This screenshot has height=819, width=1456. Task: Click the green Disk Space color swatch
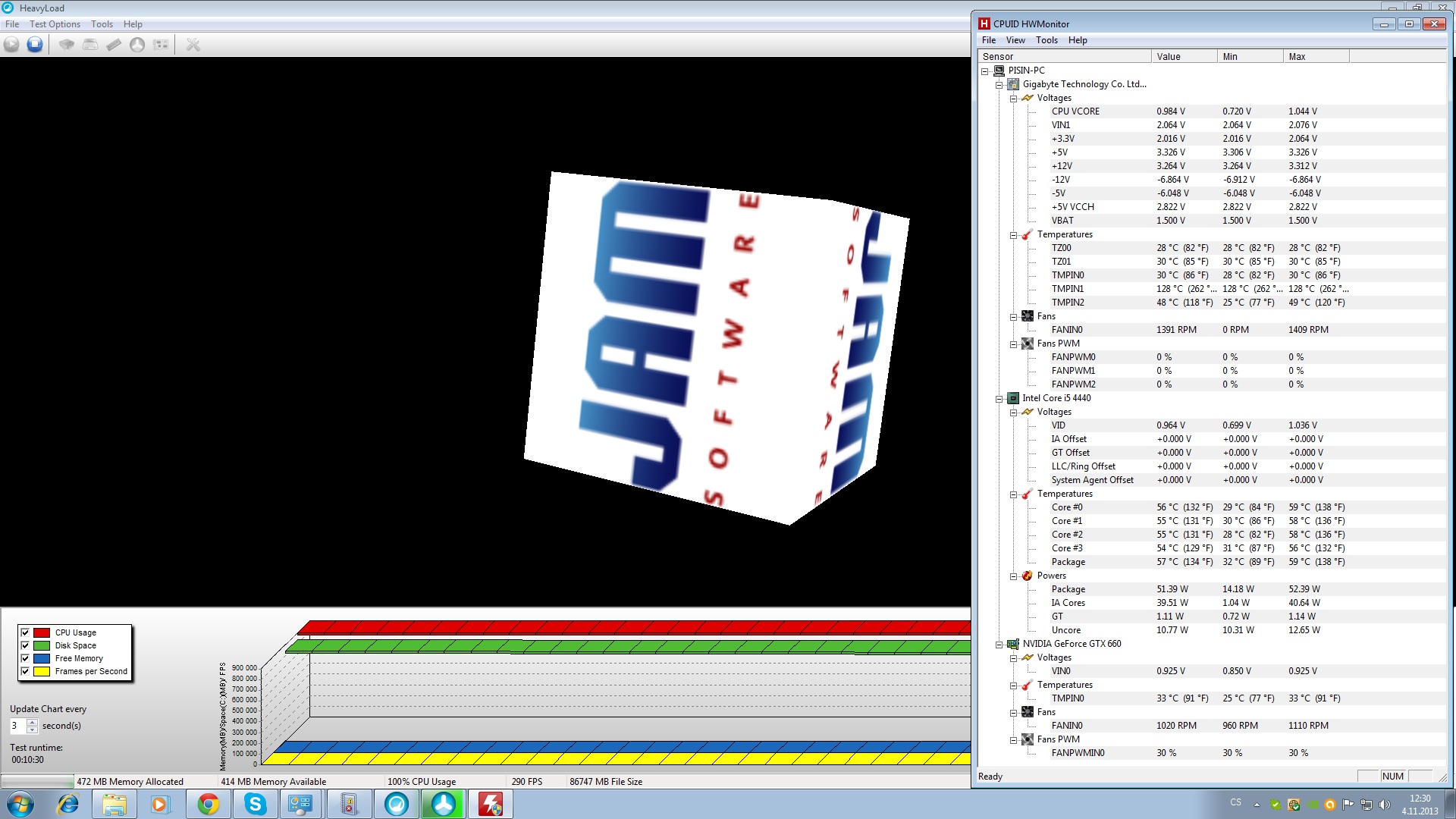click(x=42, y=645)
